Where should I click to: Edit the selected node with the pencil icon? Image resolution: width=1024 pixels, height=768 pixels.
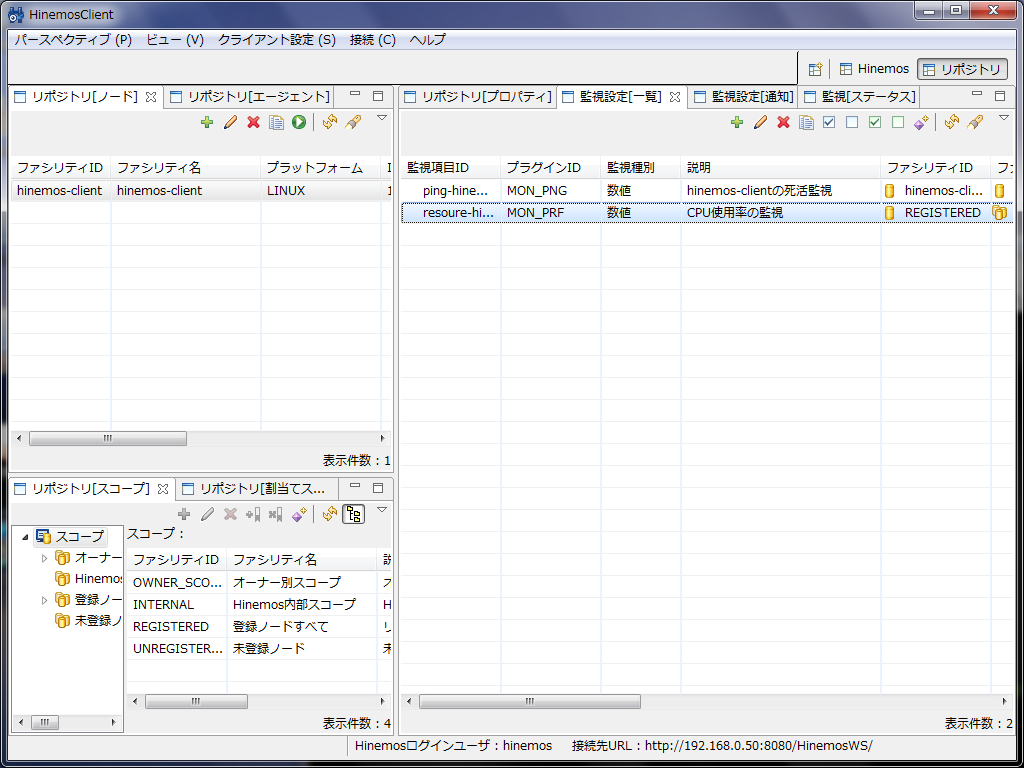pos(230,122)
